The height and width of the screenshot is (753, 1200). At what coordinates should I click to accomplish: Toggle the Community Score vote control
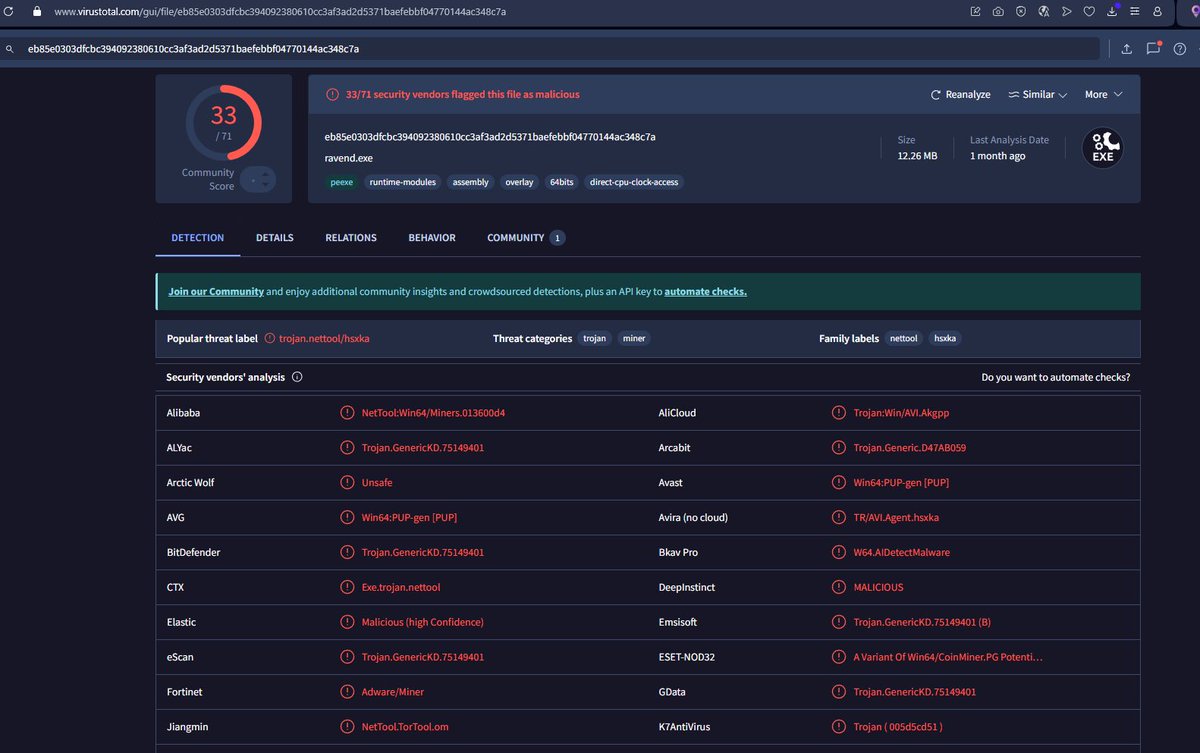(257, 179)
